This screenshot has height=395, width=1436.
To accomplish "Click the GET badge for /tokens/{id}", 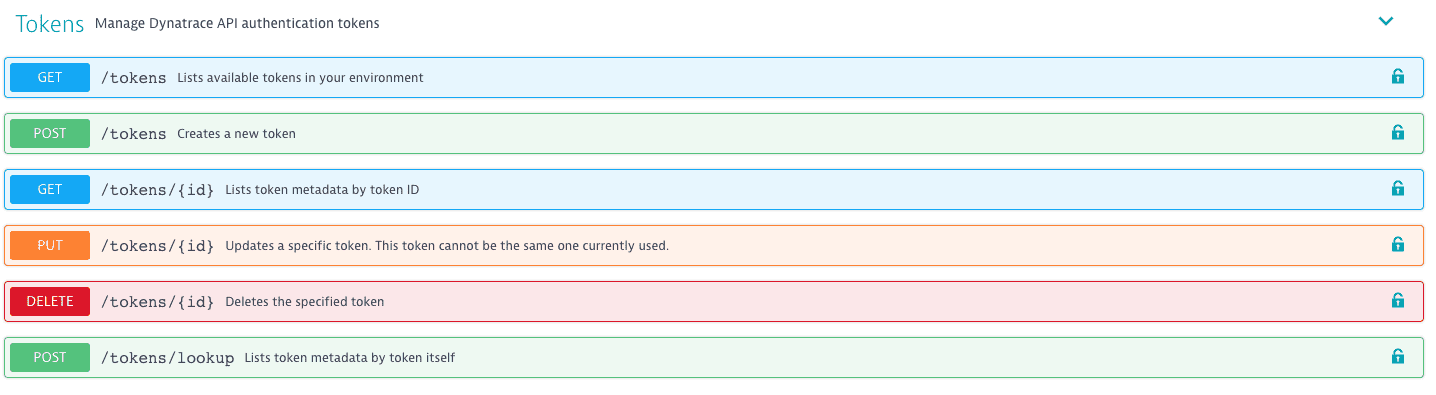I will coord(50,189).
